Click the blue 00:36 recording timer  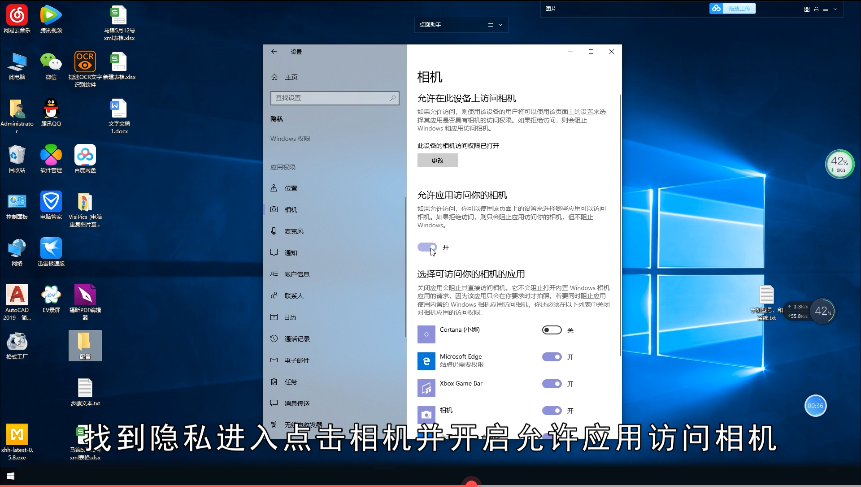815,406
